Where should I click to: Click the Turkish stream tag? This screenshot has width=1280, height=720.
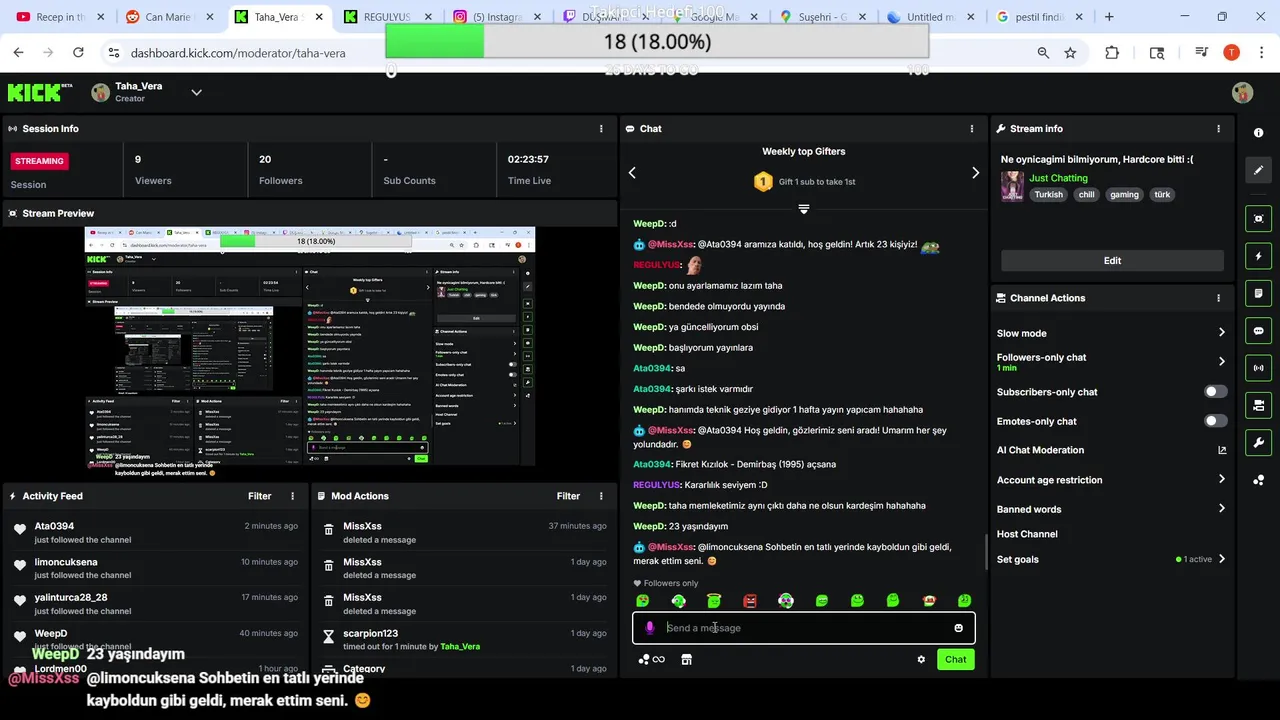(x=1048, y=195)
